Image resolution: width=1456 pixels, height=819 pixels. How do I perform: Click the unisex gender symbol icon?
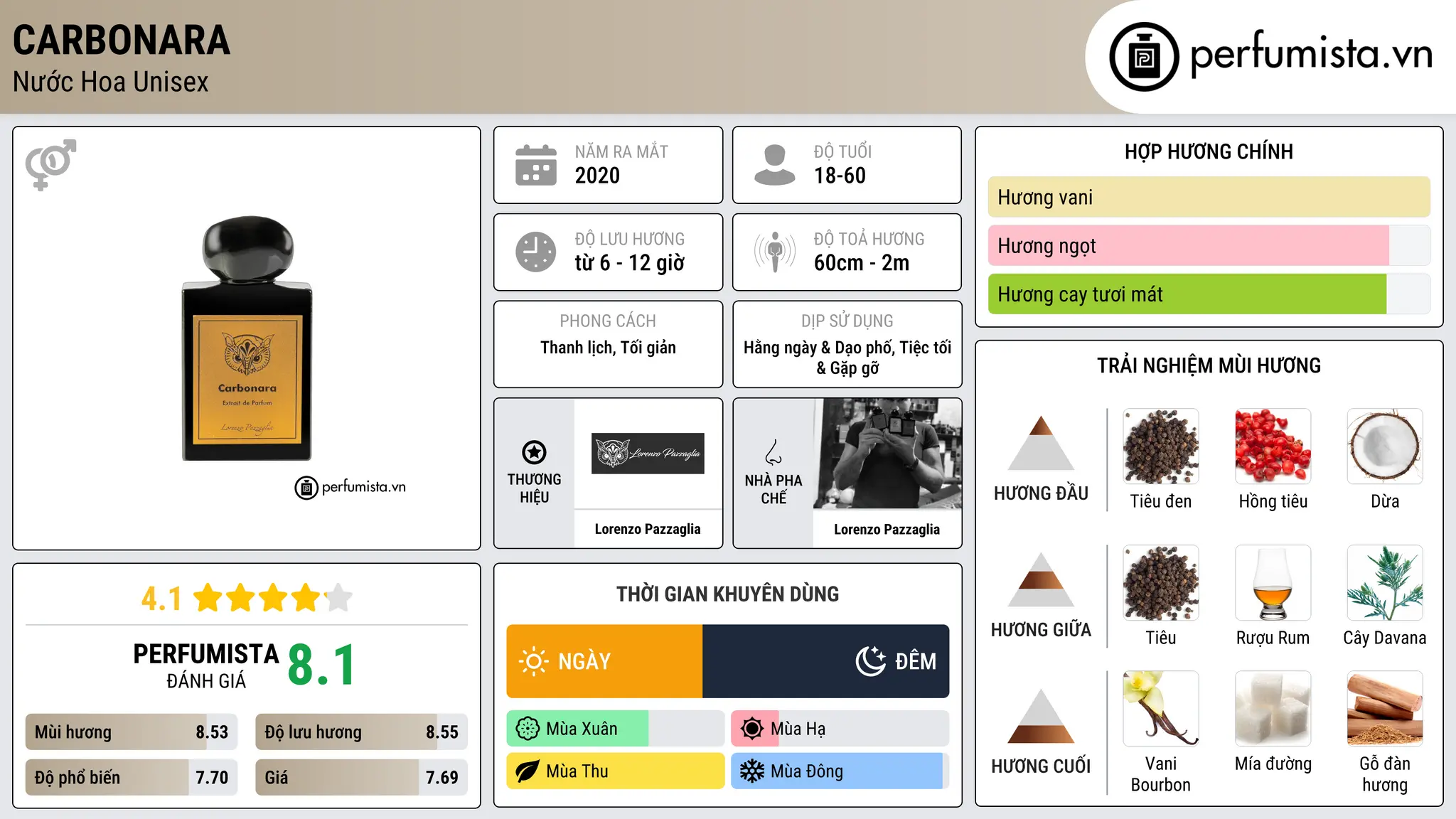click(50, 164)
